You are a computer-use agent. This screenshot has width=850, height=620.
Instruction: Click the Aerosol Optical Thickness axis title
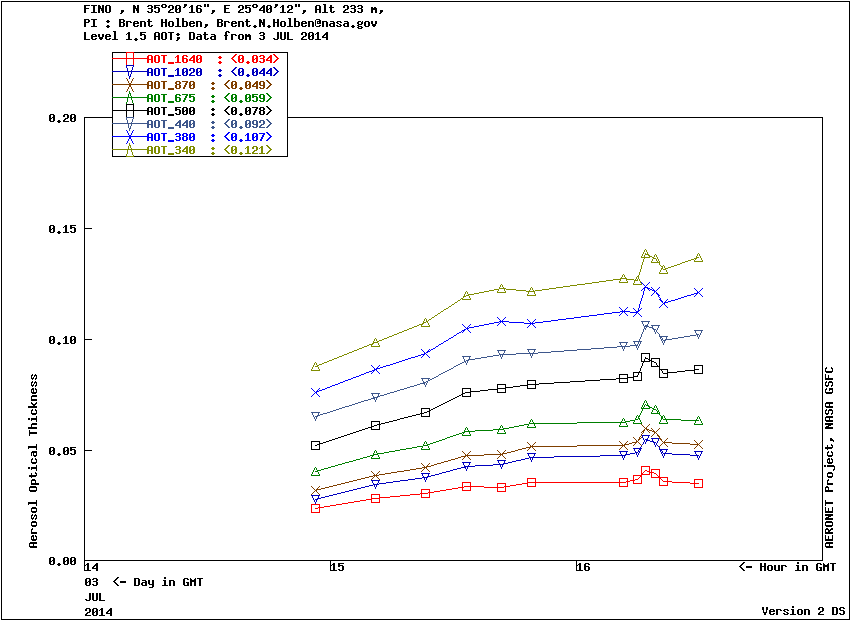[34, 461]
